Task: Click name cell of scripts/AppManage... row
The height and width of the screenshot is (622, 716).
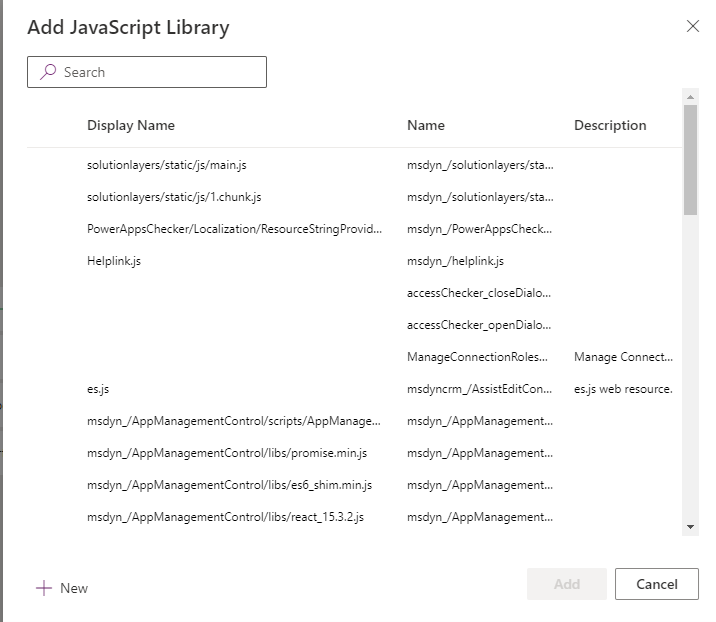Action: point(480,421)
